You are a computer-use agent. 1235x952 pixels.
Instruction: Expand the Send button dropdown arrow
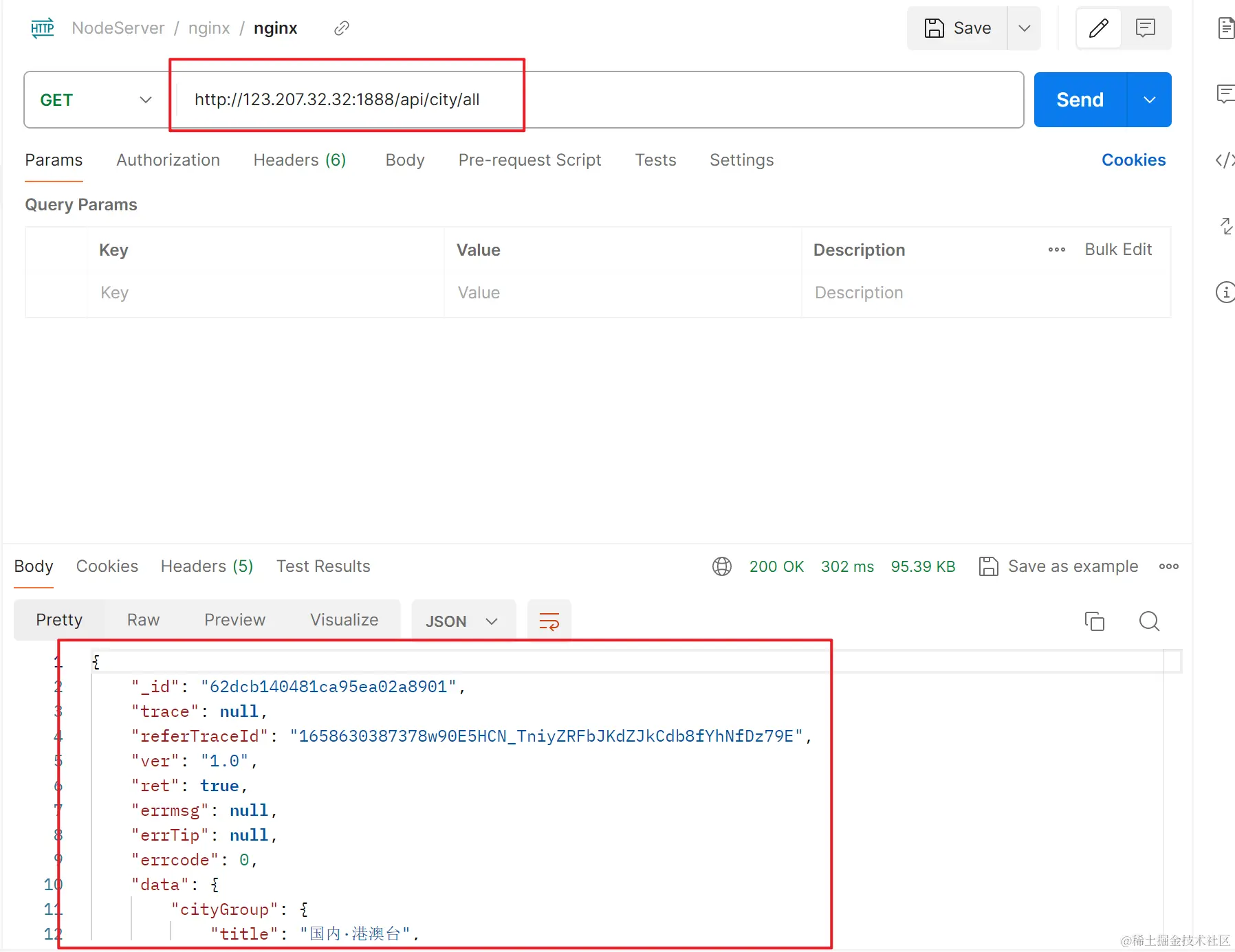(1150, 100)
